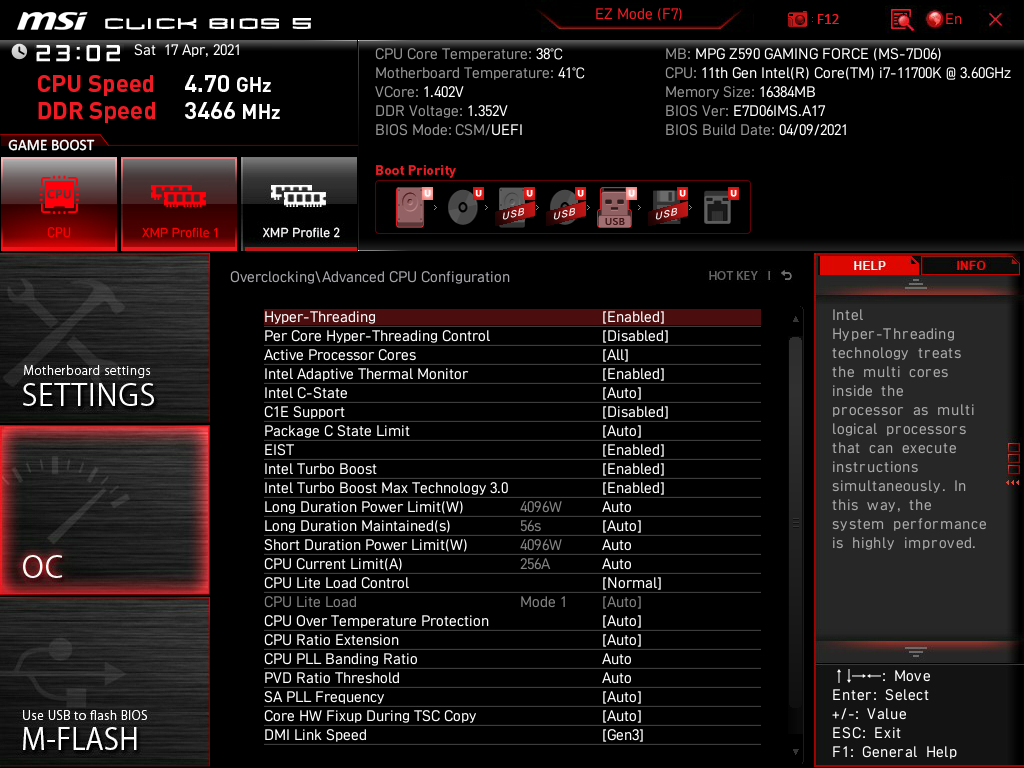Click the Boot Priority heading

415,170
